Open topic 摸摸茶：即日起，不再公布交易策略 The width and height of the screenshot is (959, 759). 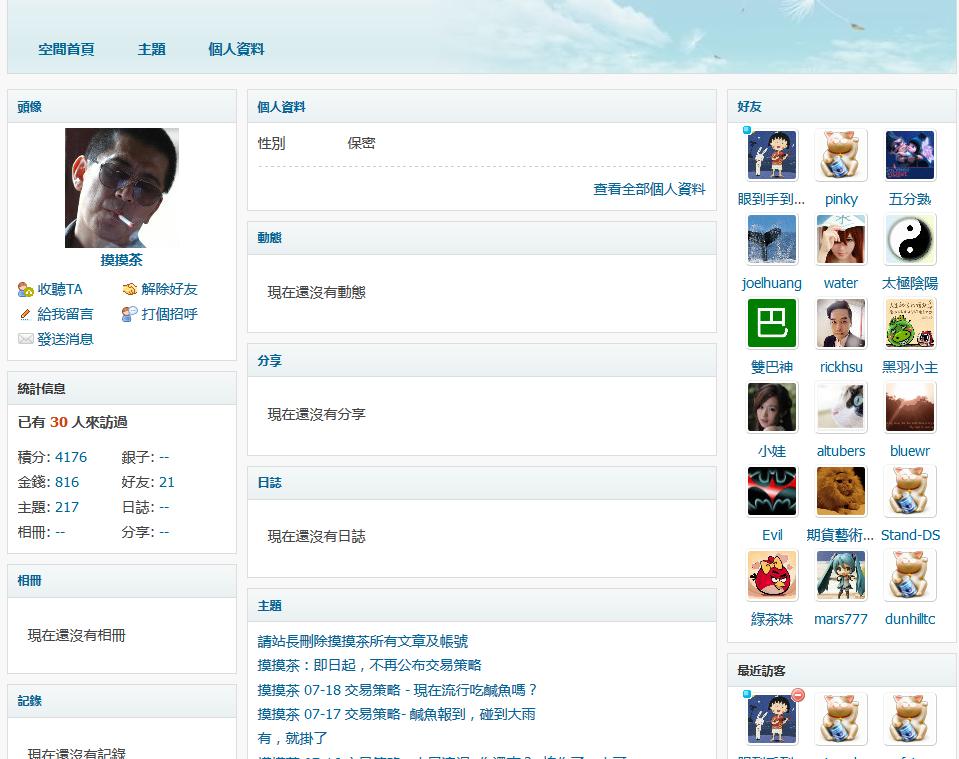click(369, 665)
